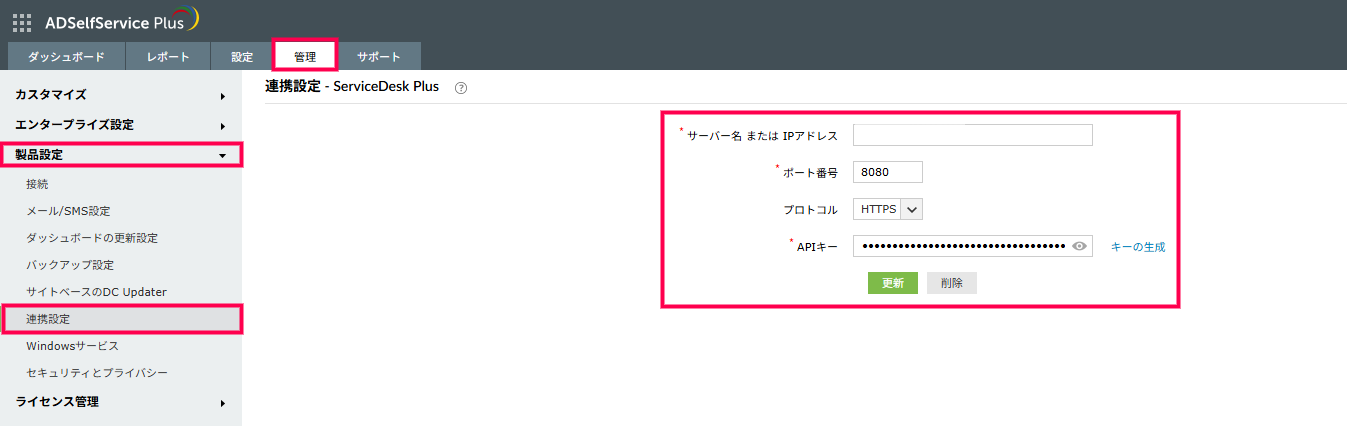Image resolution: width=1347 pixels, height=426 pixels.
Task: Expand the カスタマイズ section
Action: tap(121, 95)
